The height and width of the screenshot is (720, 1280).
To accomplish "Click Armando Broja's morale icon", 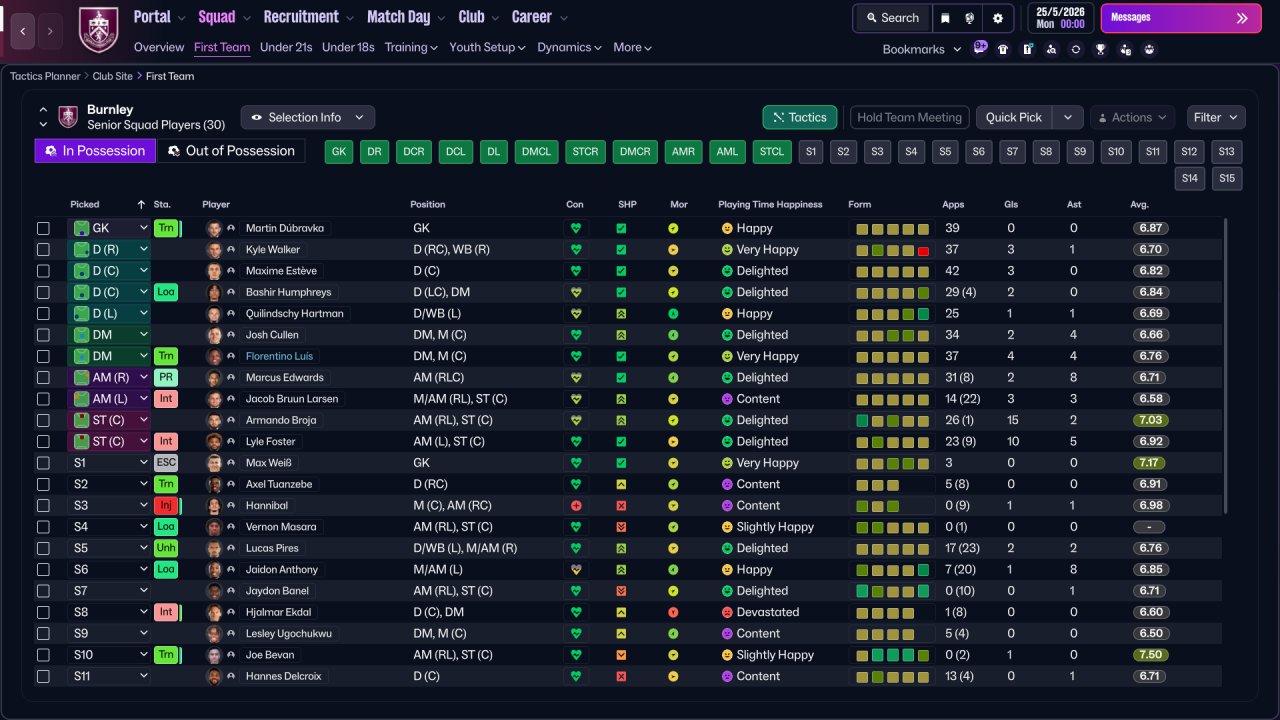I will click(673, 420).
